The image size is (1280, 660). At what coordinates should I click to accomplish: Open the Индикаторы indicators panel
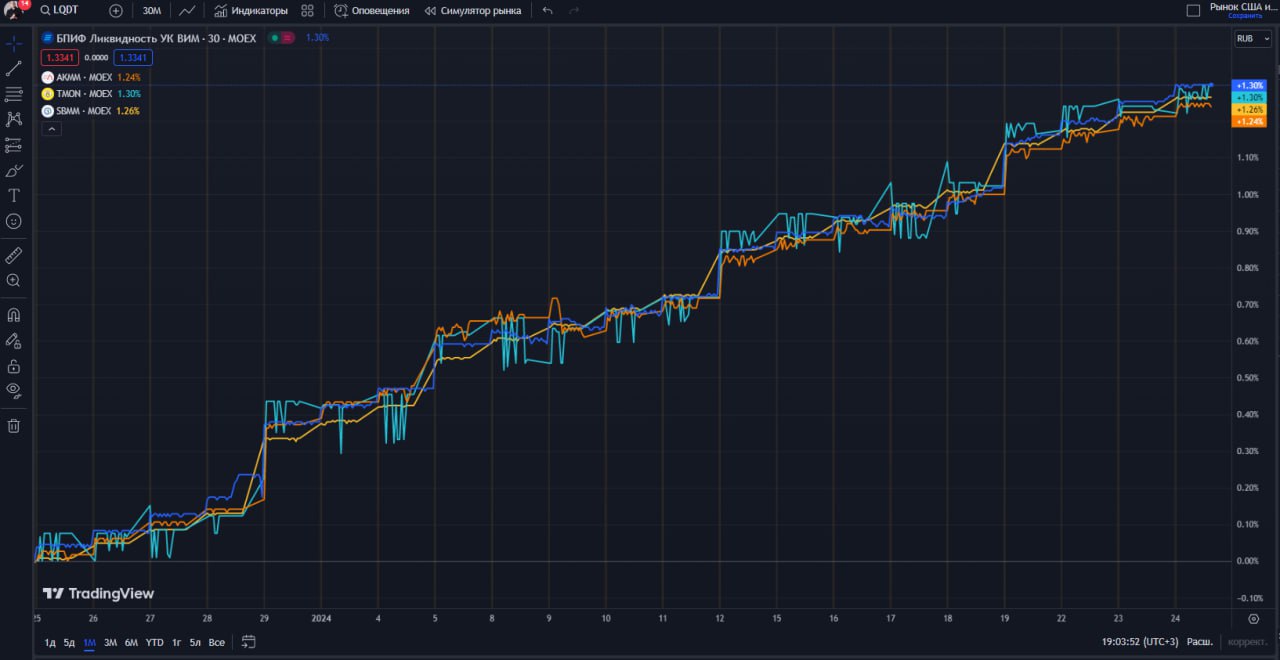click(251, 11)
